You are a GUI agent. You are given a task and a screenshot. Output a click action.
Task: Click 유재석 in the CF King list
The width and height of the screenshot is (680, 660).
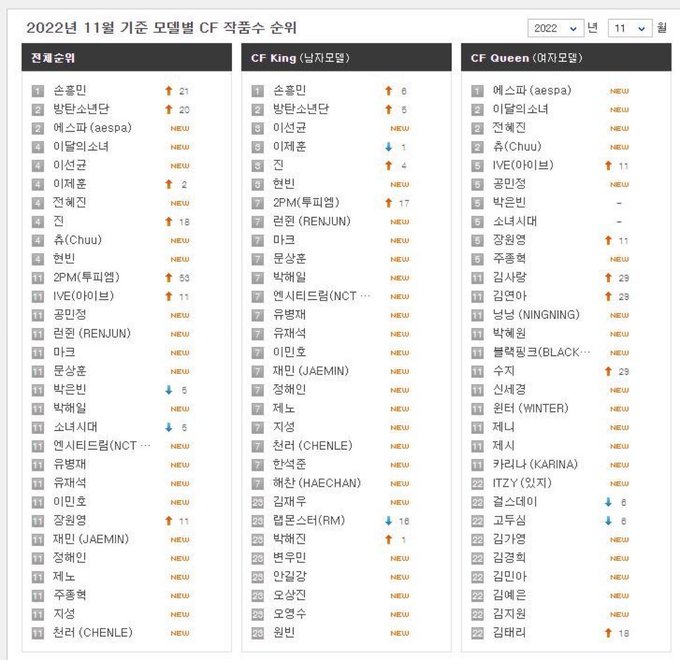click(290, 333)
